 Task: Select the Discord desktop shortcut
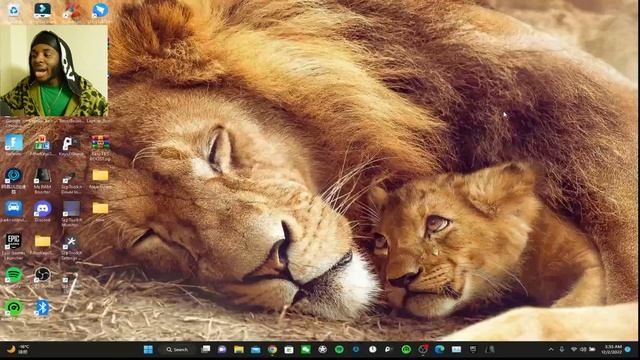42,209
